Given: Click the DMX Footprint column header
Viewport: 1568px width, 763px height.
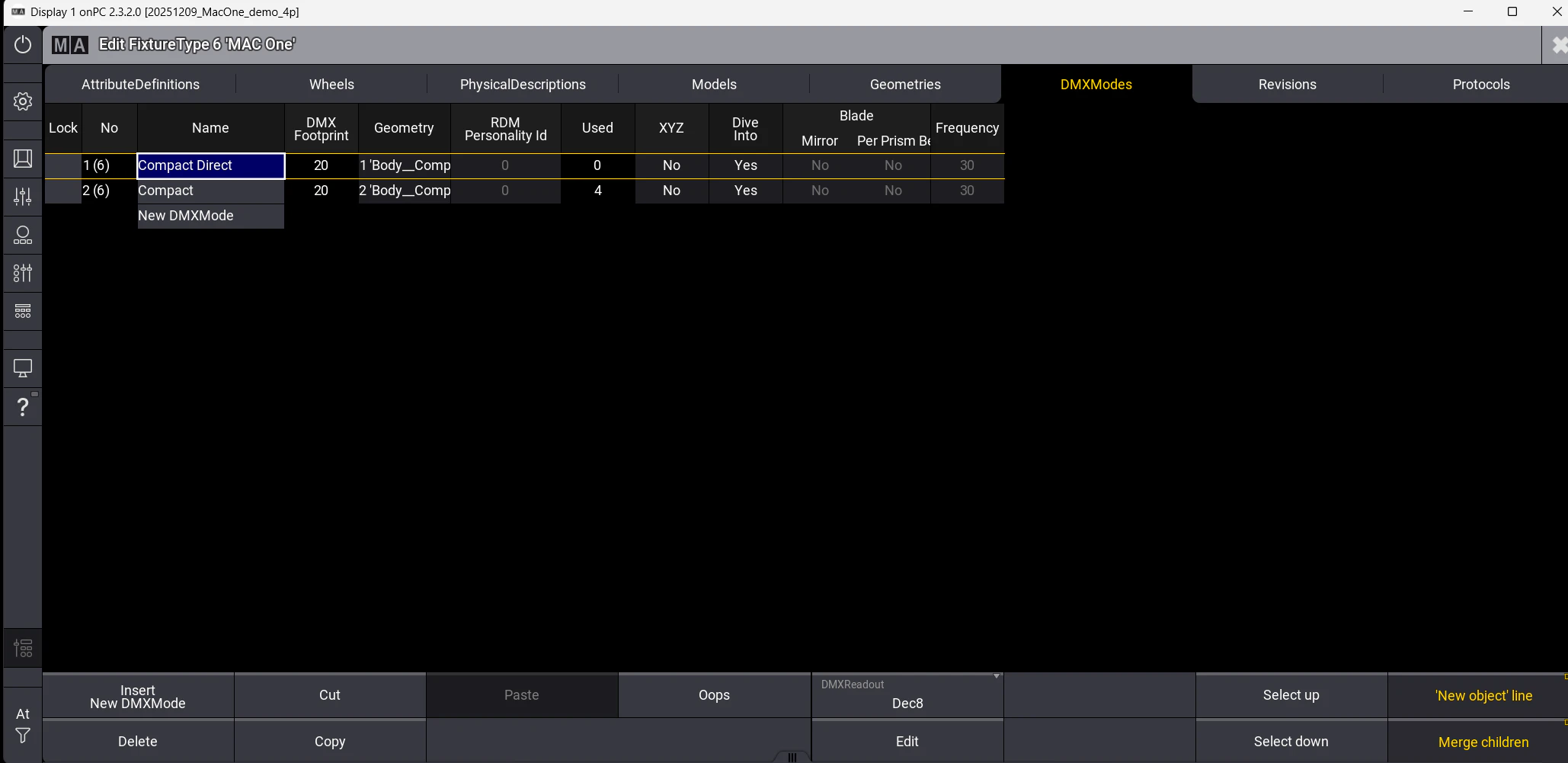Looking at the screenshot, I should click(321, 128).
